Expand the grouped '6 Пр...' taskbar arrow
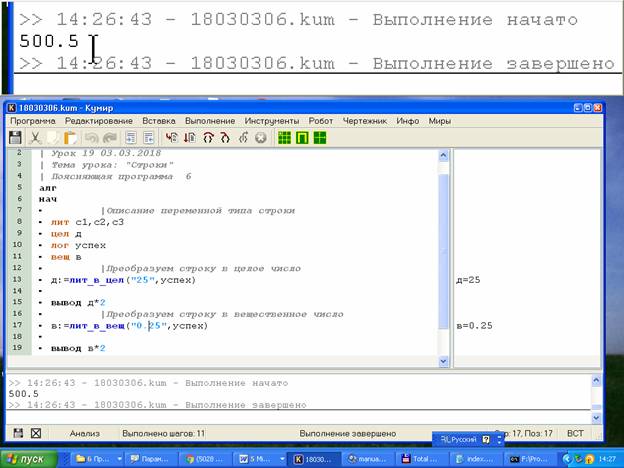Viewport: 624px width, 468px height. (119, 459)
